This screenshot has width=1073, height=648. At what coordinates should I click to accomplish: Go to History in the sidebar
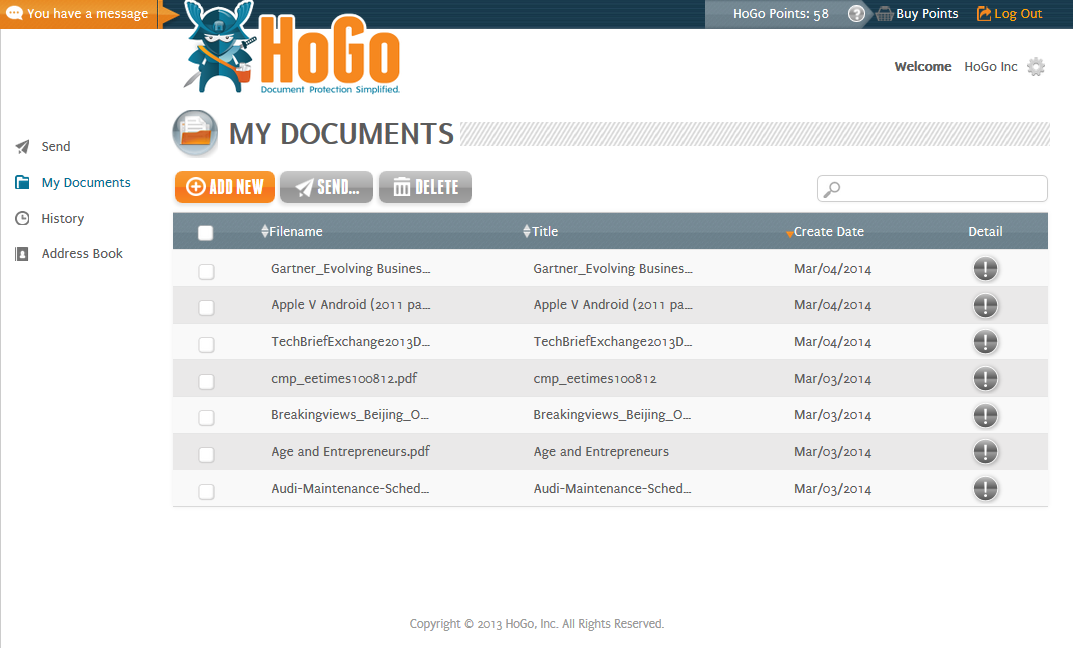62,219
